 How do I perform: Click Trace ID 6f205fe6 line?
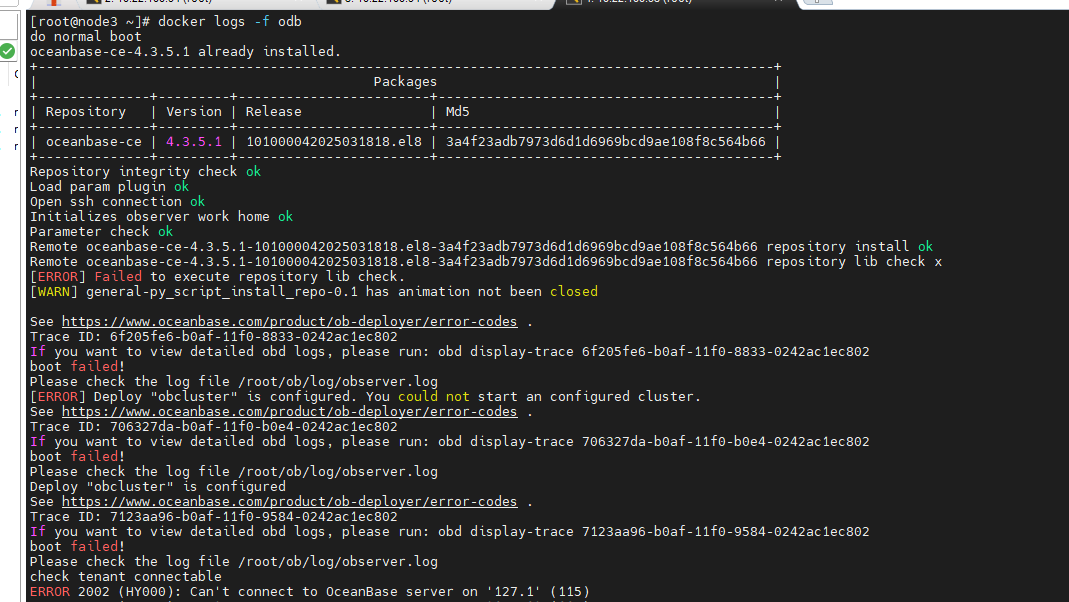click(213, 337)
